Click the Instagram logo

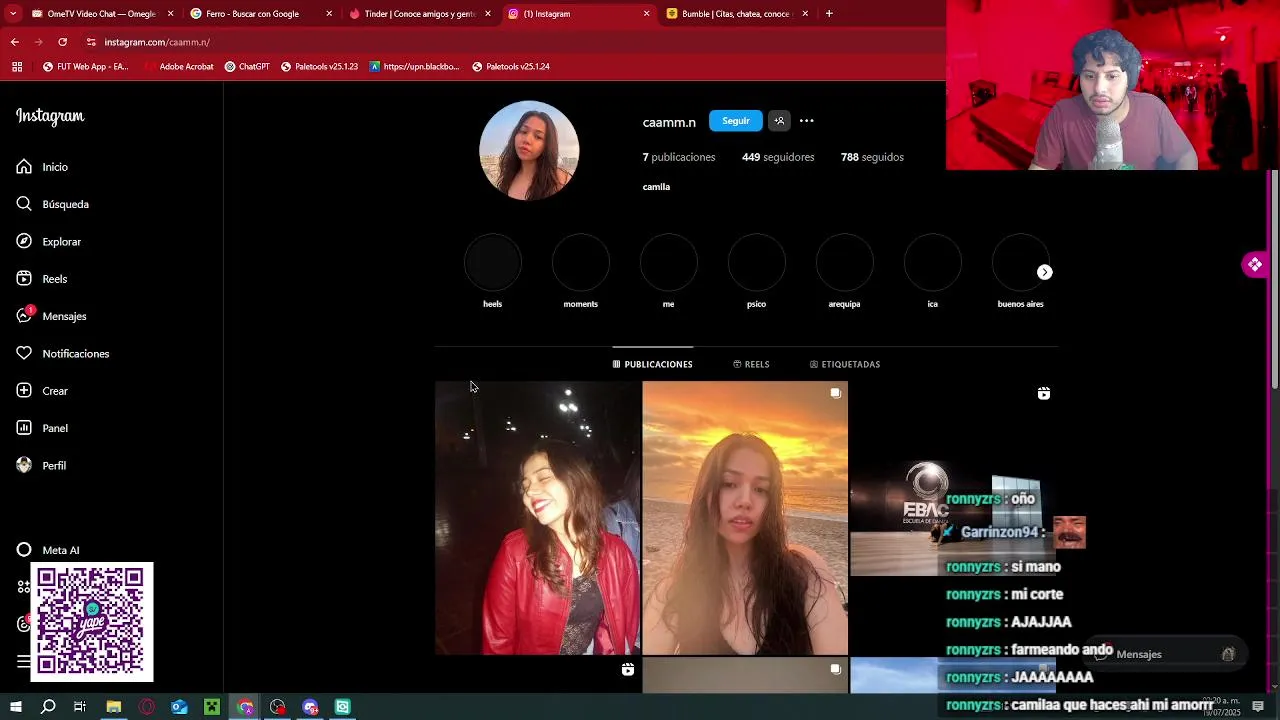pyautogui.click(x=50, y=116)
